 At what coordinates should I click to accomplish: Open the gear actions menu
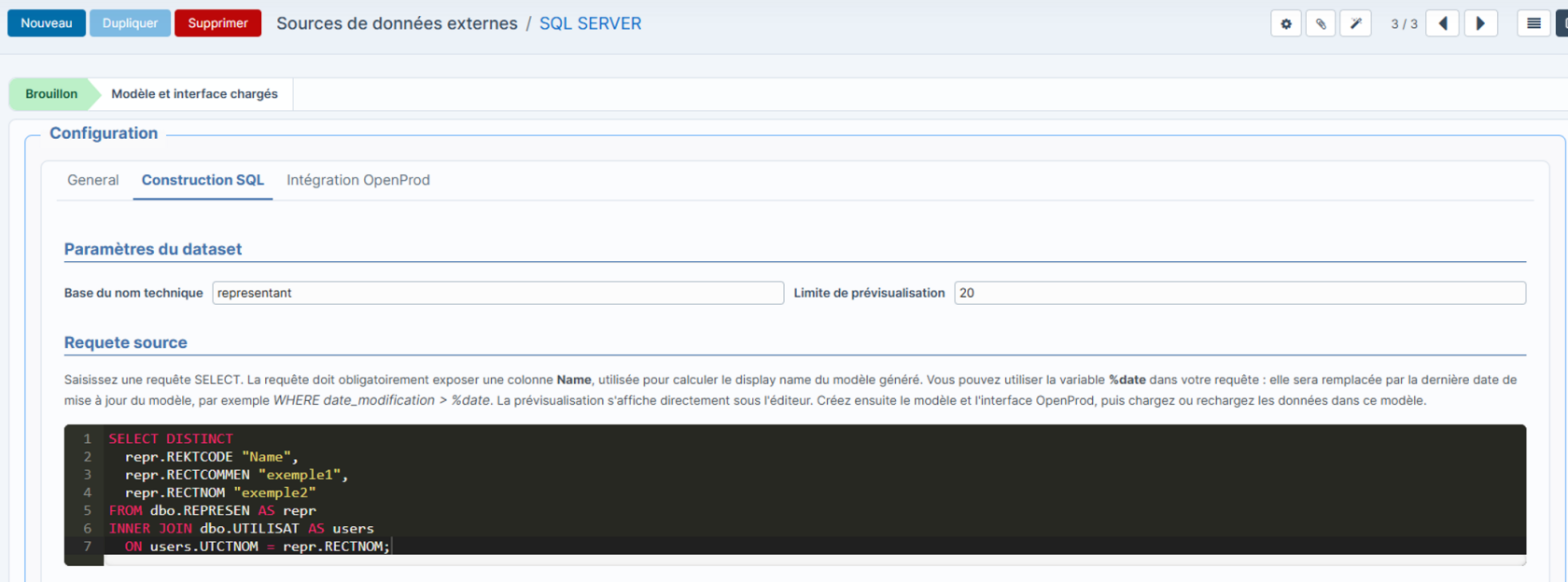click(x=1286, y=23)
